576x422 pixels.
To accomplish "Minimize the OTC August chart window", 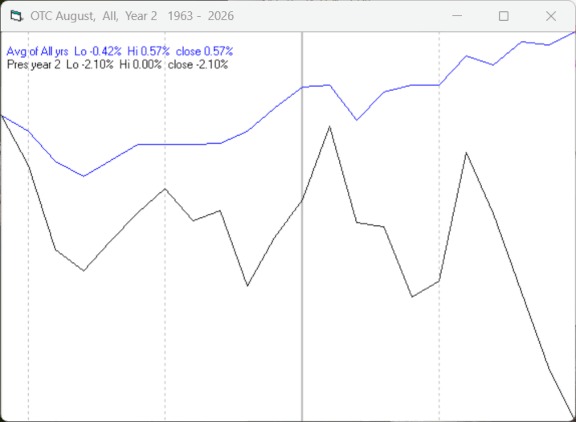I will [x=457, y=16].
